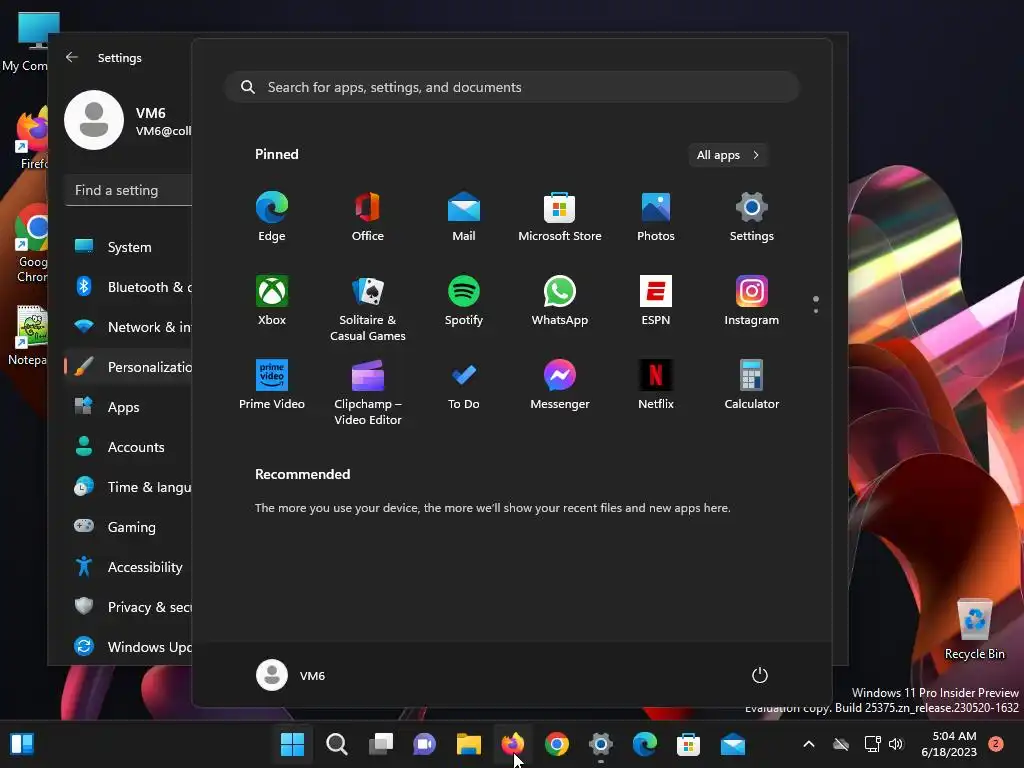The width and height of the screenshot is (1024, 768).
Task: Select Privacy & security in Settings
Action: (x=129, y=607)
